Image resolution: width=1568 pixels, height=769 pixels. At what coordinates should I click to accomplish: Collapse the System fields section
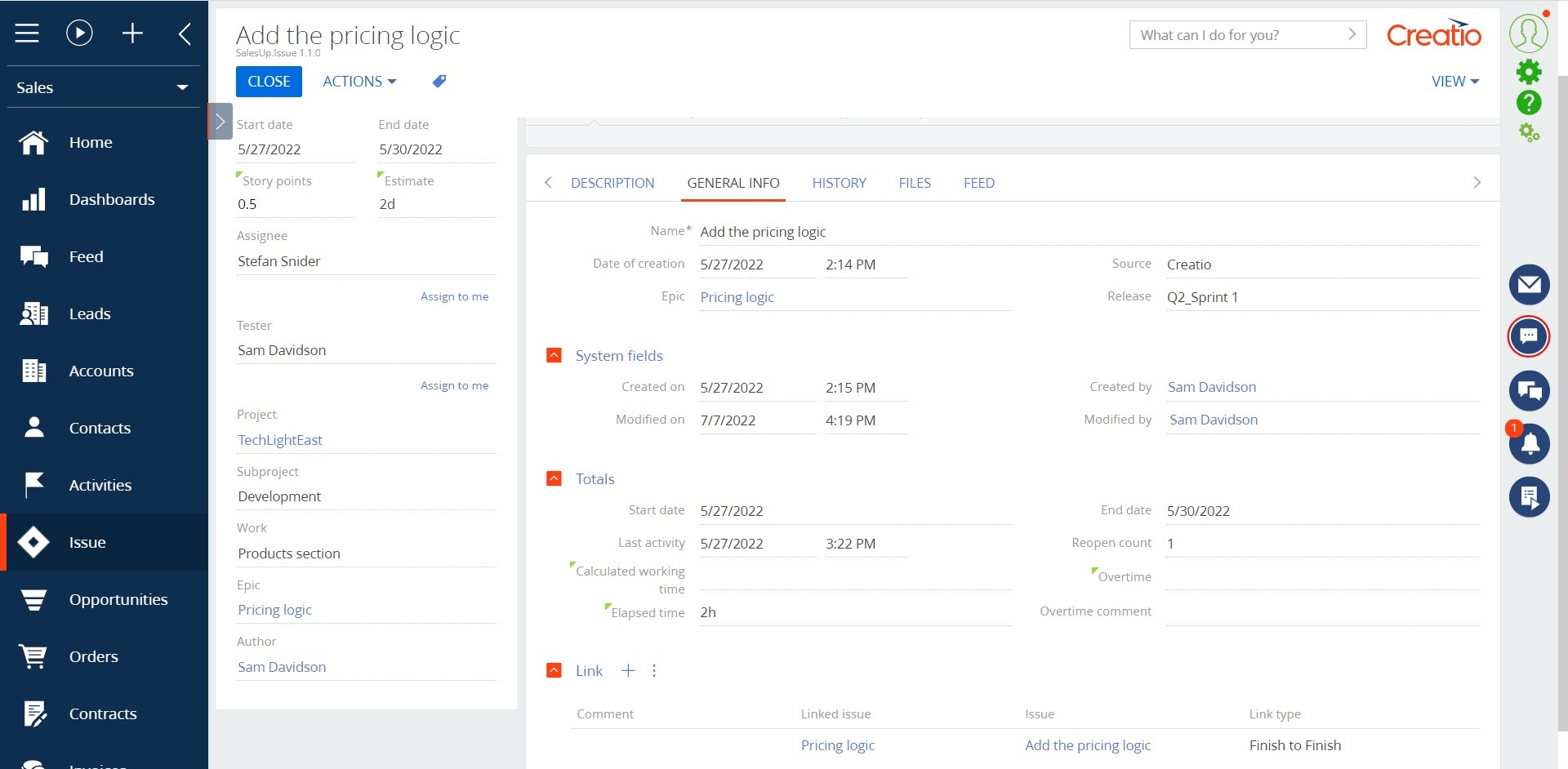(x=555, y=355)
